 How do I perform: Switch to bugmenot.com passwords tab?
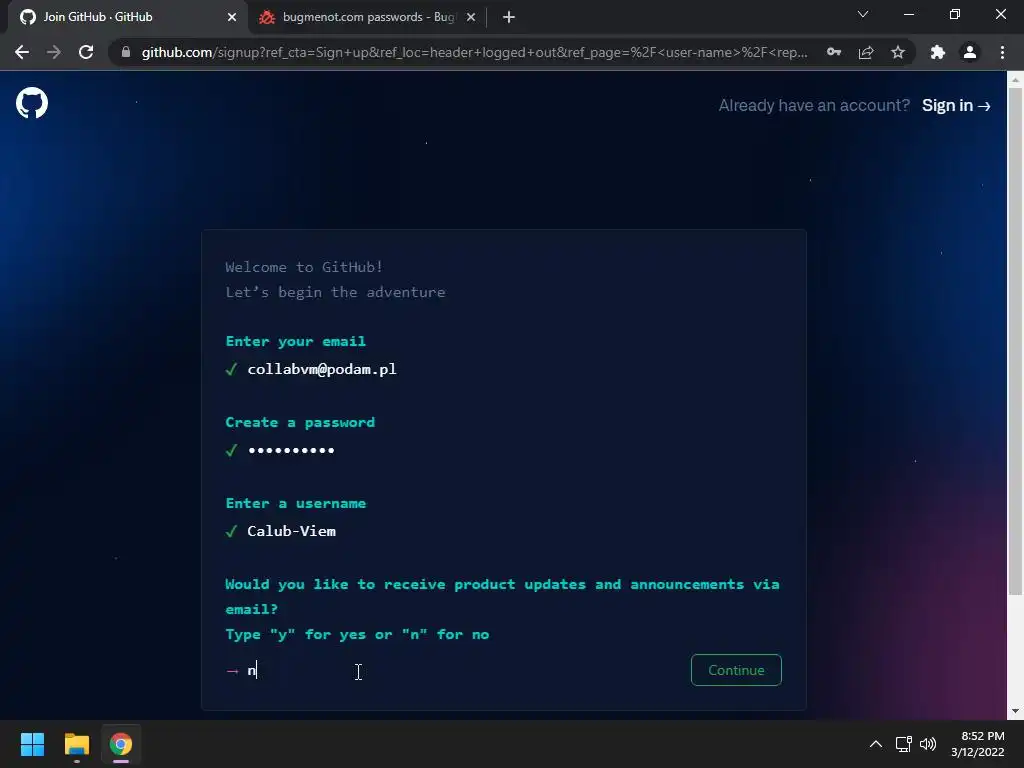pos(367,18)
